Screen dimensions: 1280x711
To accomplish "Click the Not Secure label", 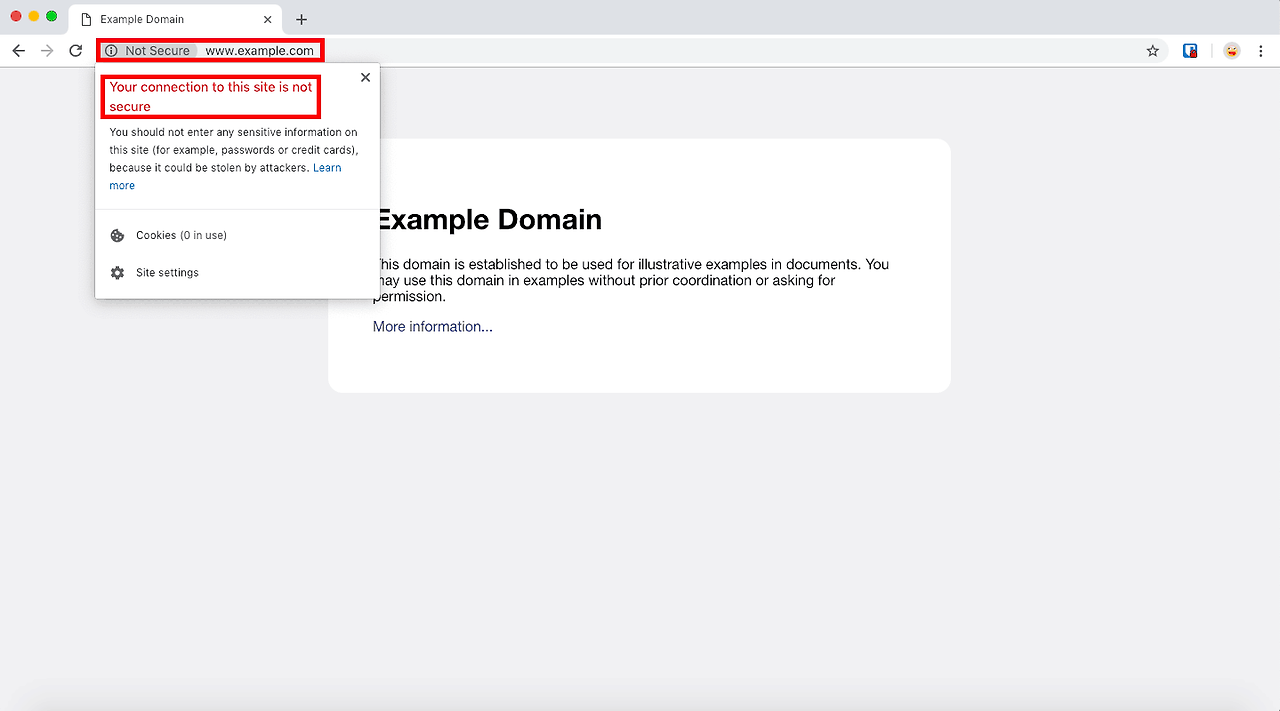I will point(157,51).
